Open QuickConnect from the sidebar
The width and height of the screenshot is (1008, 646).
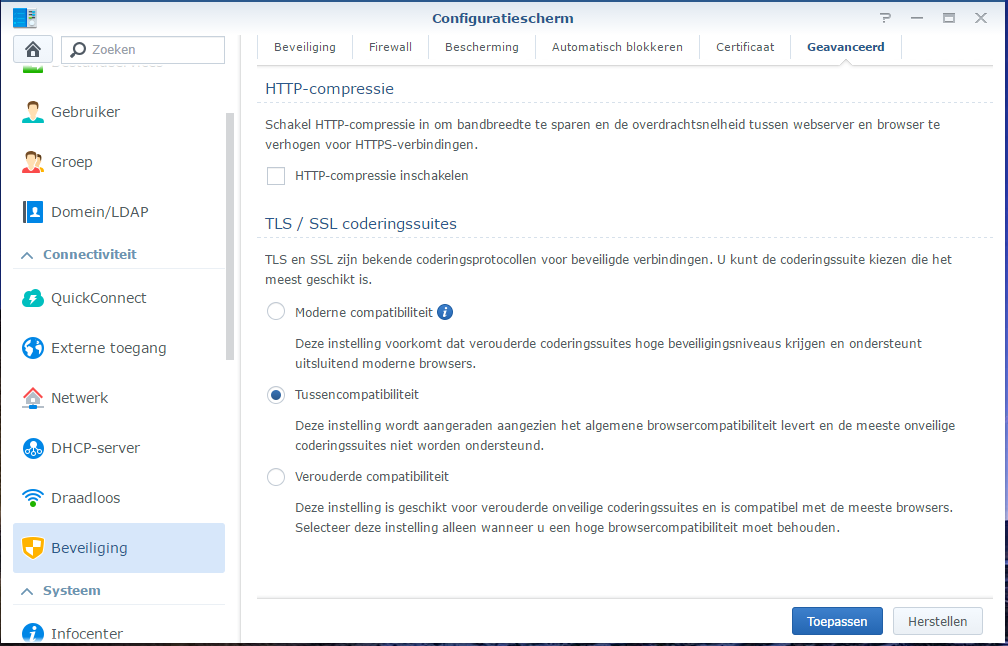(x=33, y=298)
